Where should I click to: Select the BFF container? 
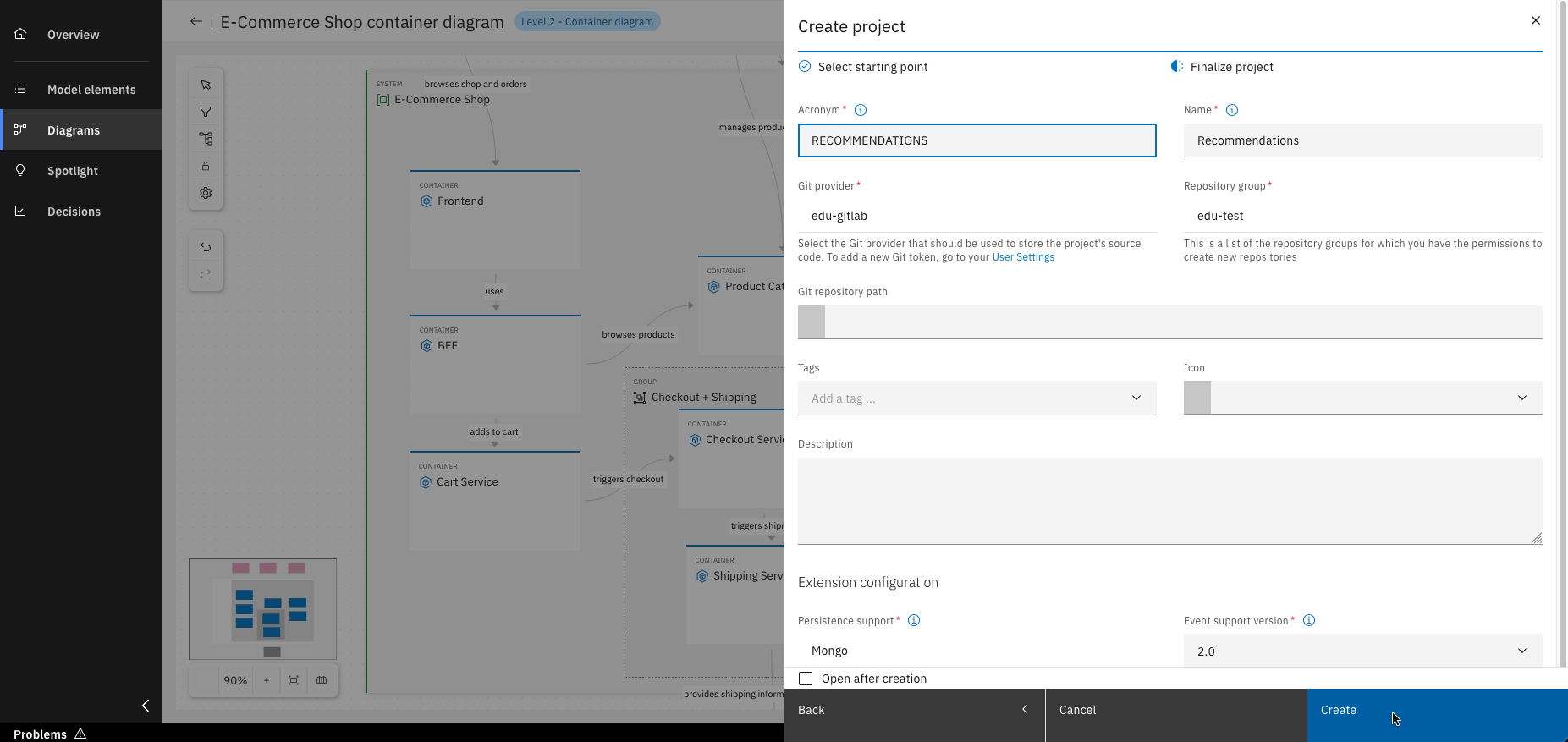tap(495, 365)
